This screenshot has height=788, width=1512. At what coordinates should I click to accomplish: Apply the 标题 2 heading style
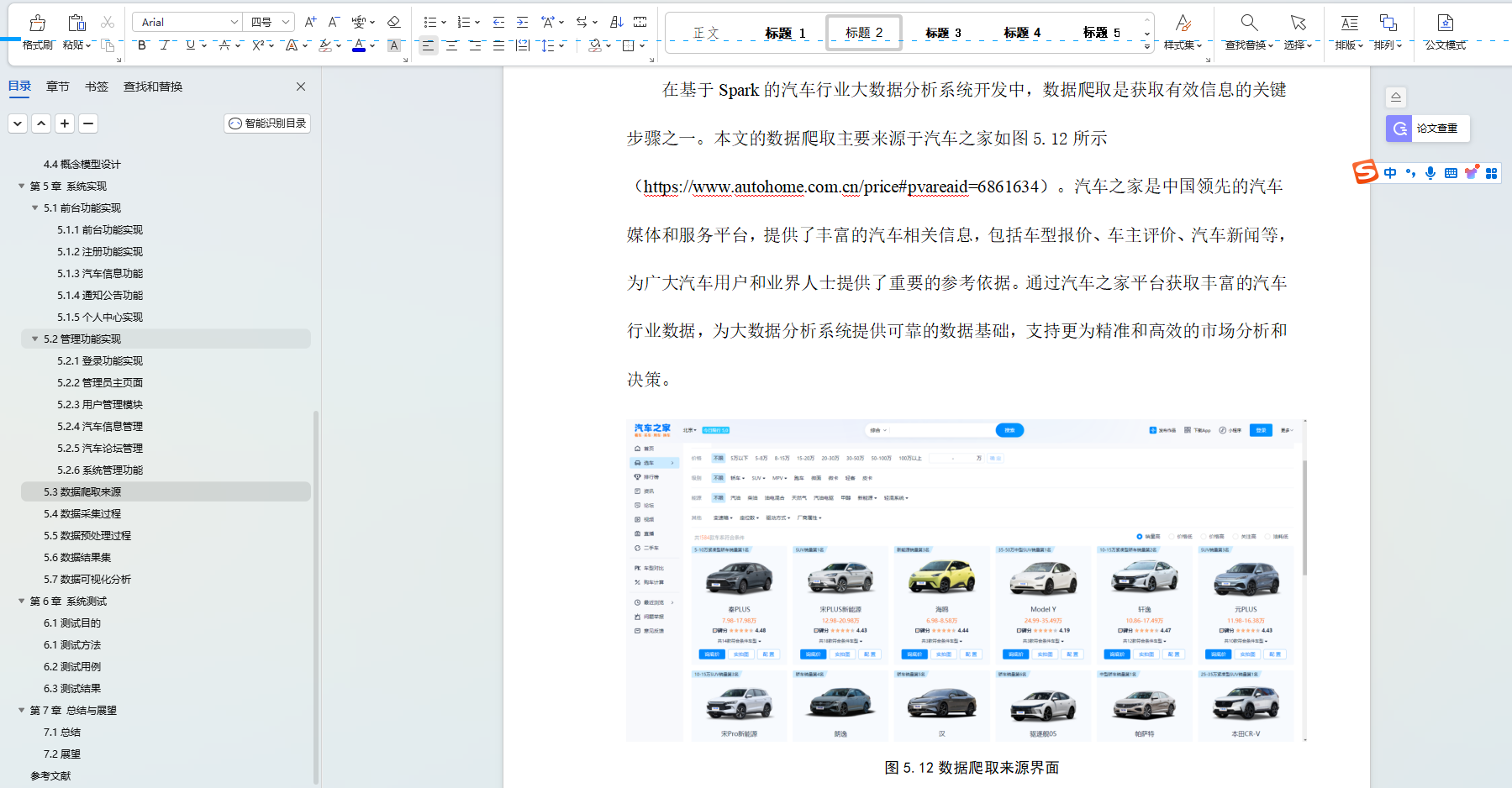click(864, 33)
